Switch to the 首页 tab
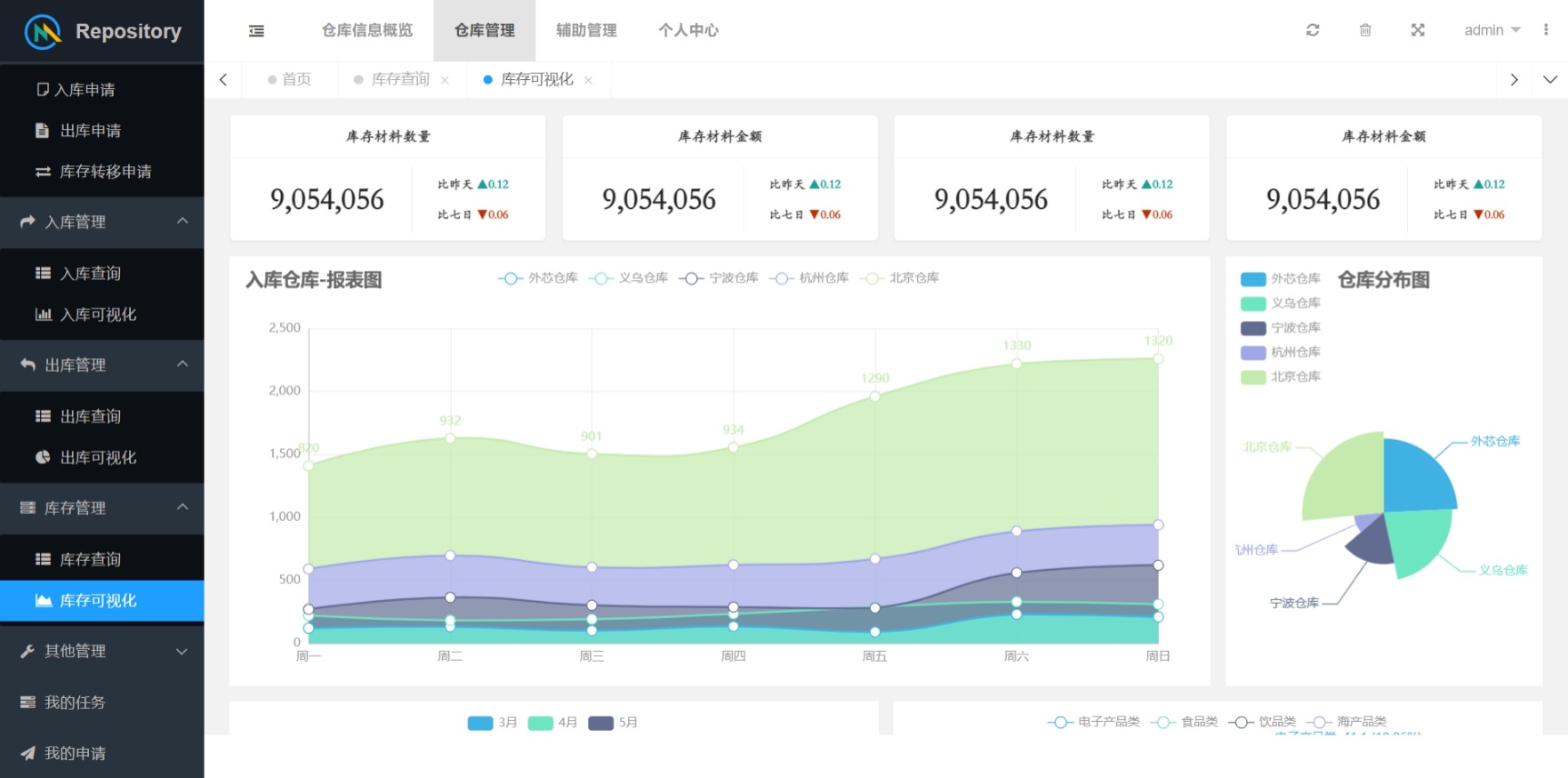 click(x=289, y=79)
